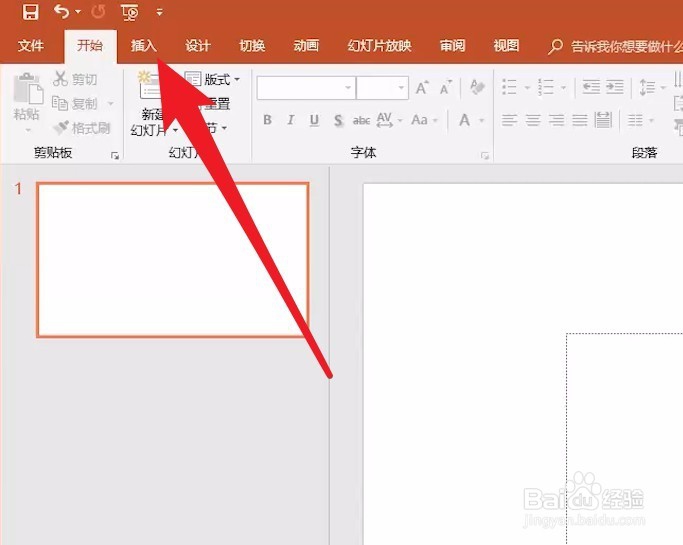Click the Redo icon

(98, 12)
